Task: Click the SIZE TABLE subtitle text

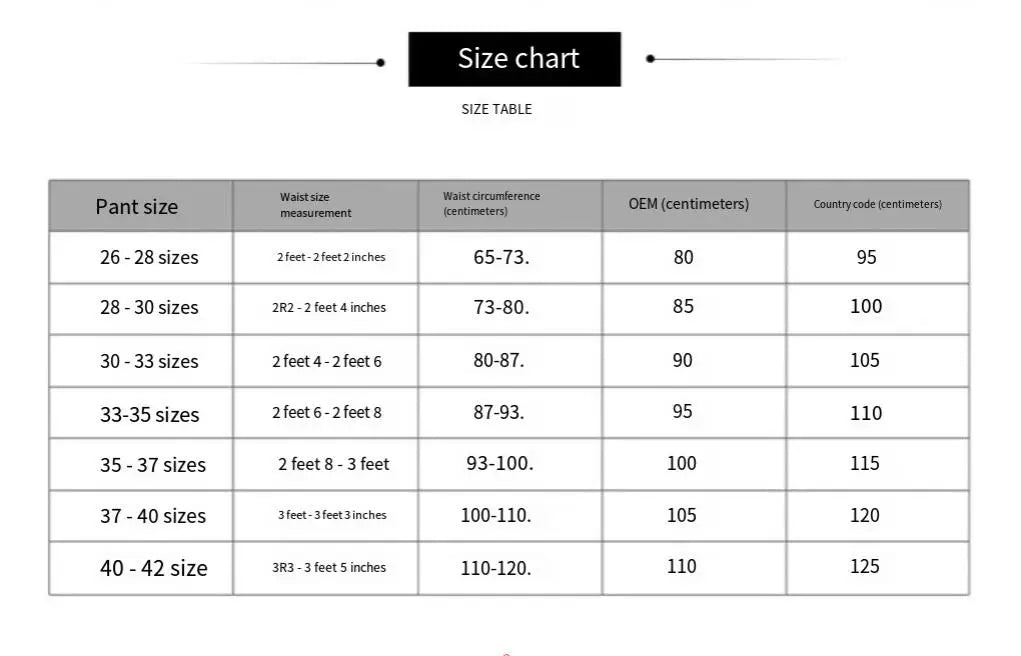Action: coord(496,109)
